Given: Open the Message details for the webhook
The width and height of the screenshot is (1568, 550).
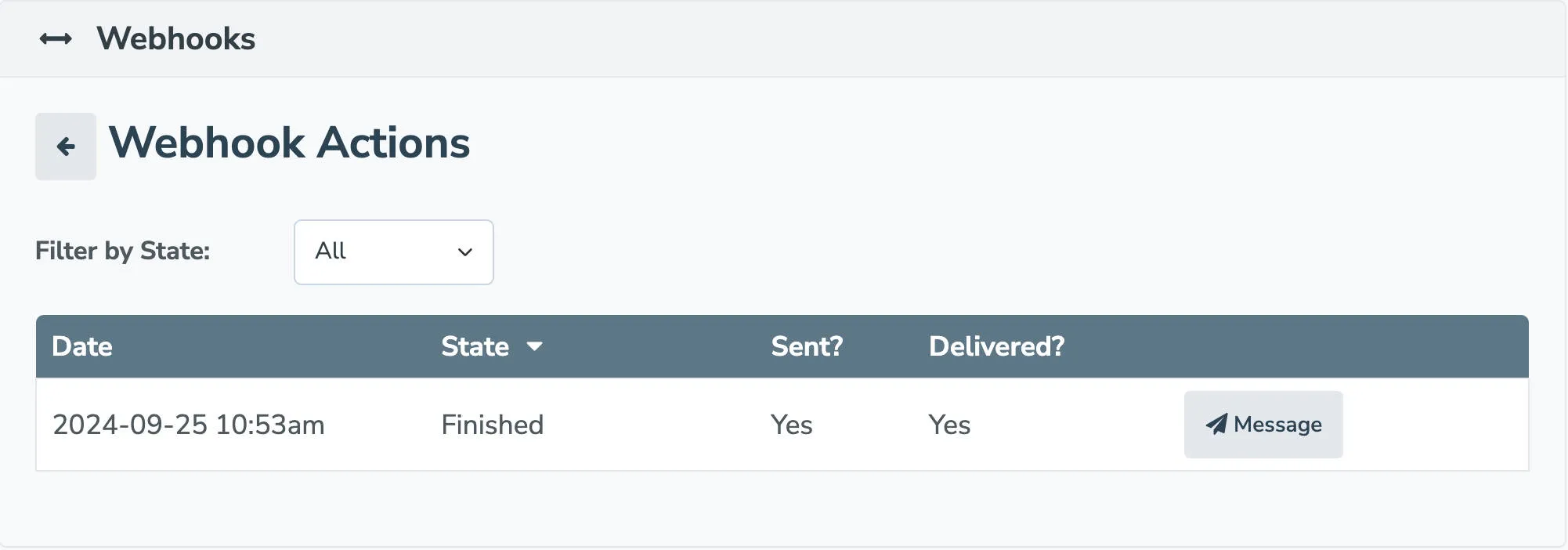Looking at the screenshot, I should tap(1263, 424).
